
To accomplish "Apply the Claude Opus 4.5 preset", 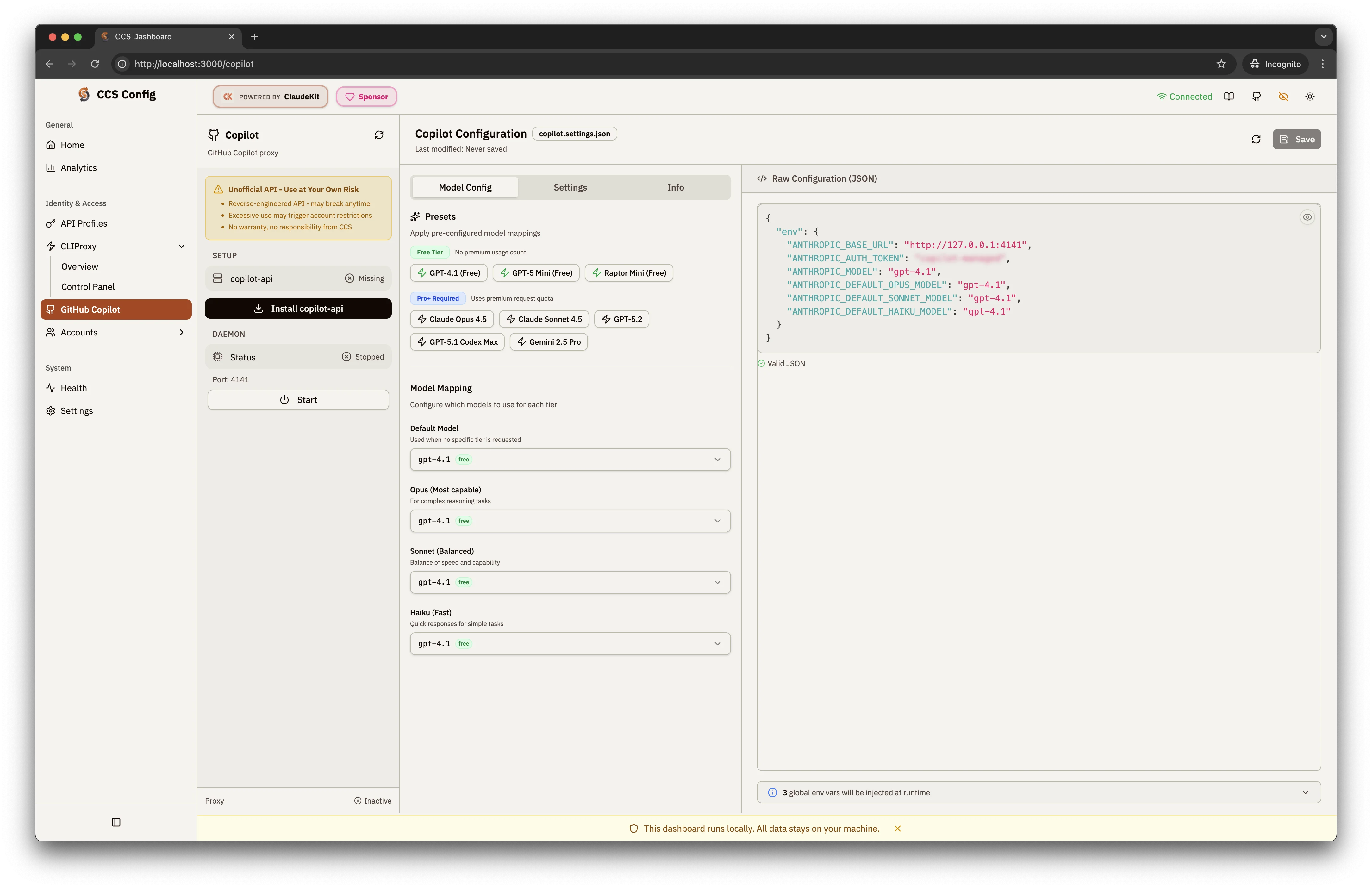I will 452,319.
